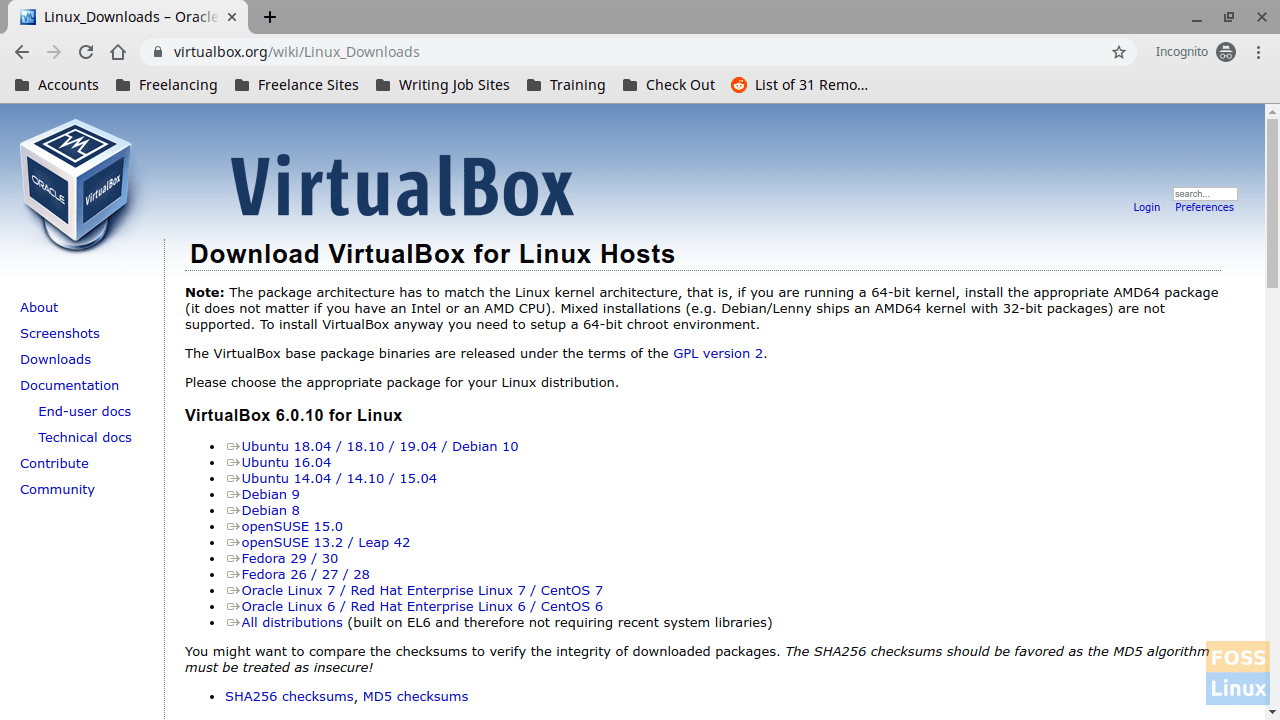The width and height of the screenshot is (1280, 720).
Task: Click the Incognito mode icon
Action: (x=1226, y=52)
